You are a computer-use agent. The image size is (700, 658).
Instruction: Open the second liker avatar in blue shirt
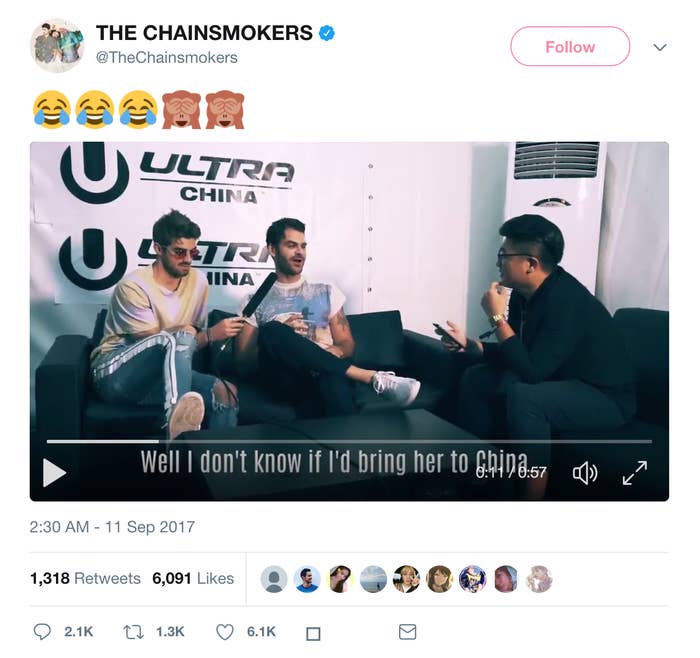point(307,579)
